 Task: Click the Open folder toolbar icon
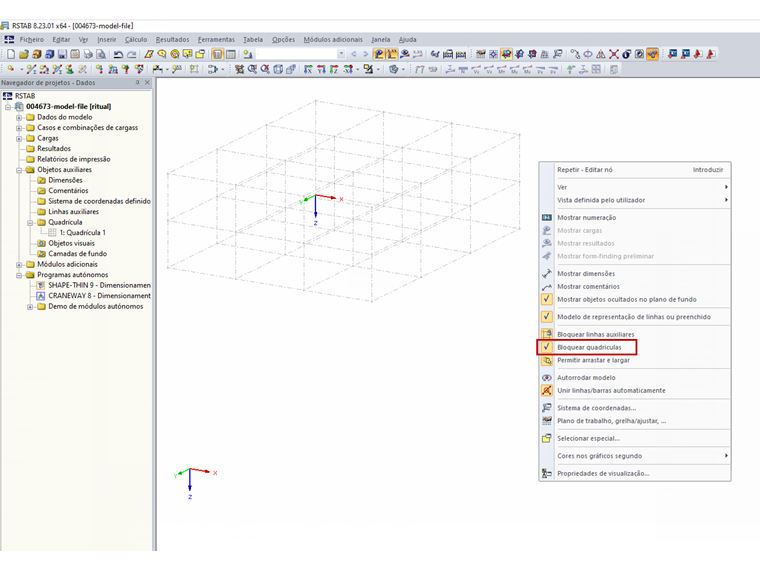pyautogui.click(x=24, y=54)
